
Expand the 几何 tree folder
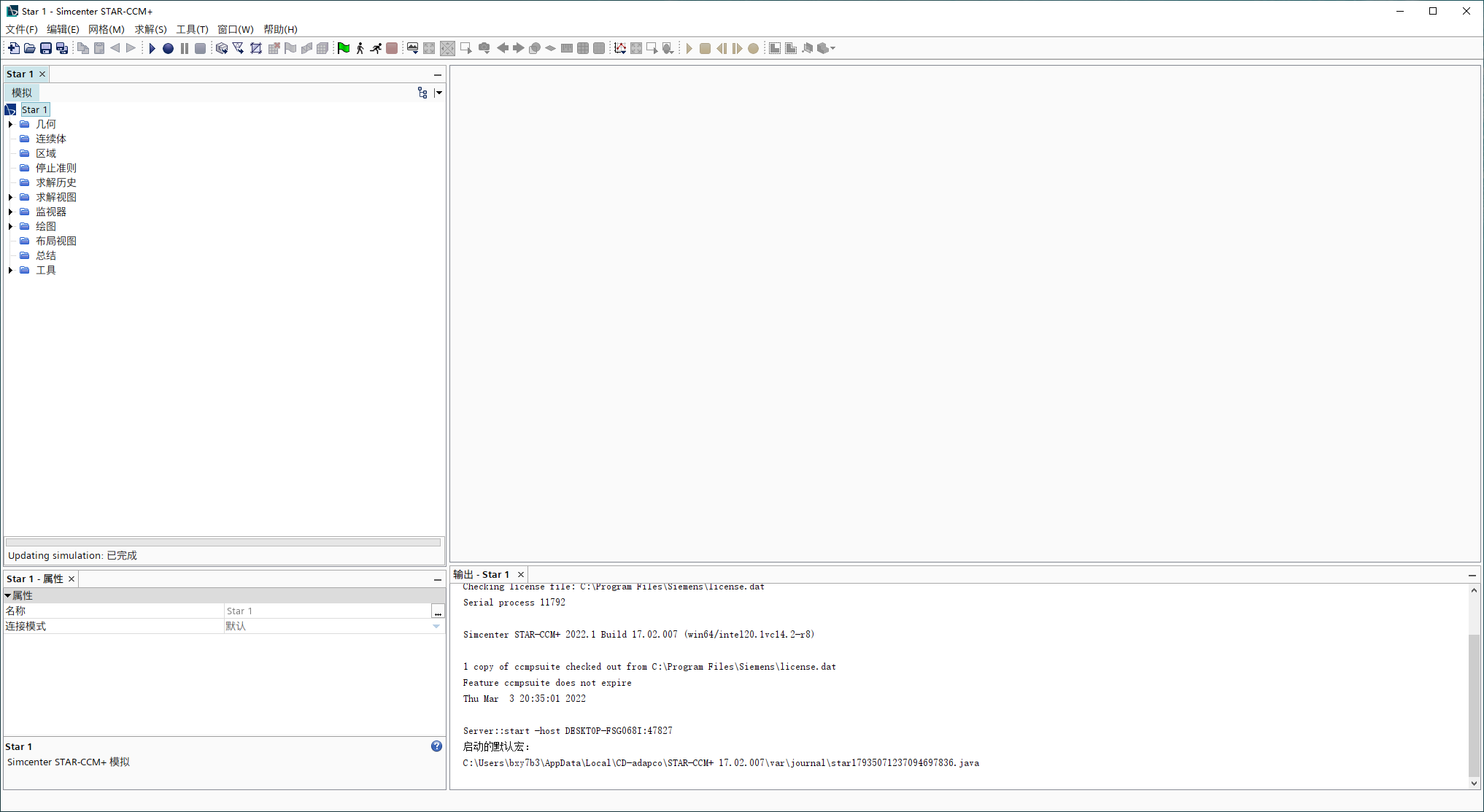[x=11, y=124]
